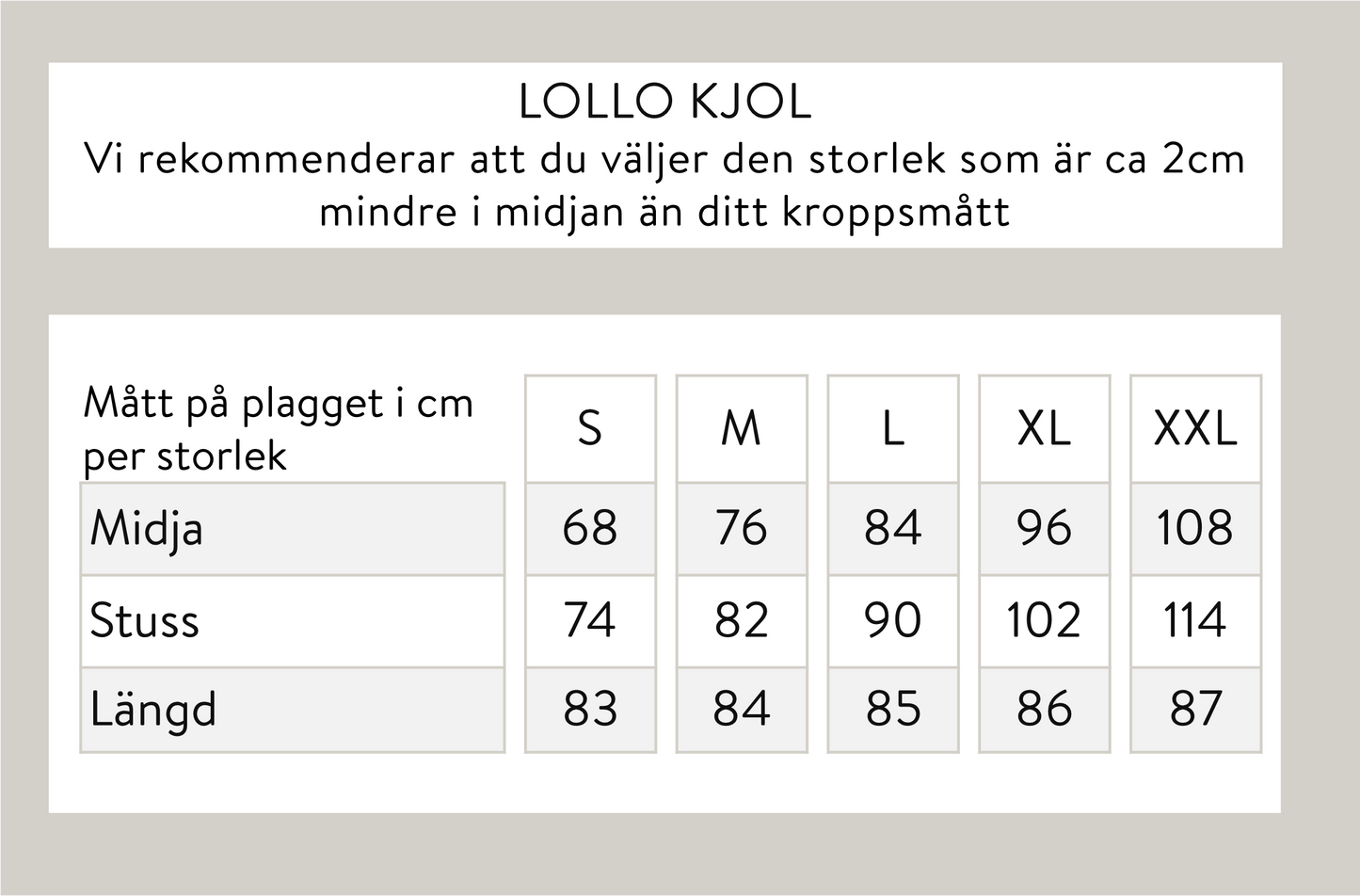Click the Längd value 86 for size XL

[1044, 709]
